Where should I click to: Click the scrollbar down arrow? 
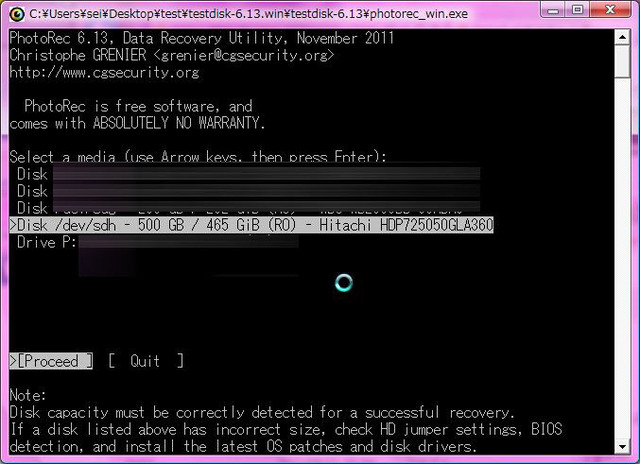coord(622,446)
